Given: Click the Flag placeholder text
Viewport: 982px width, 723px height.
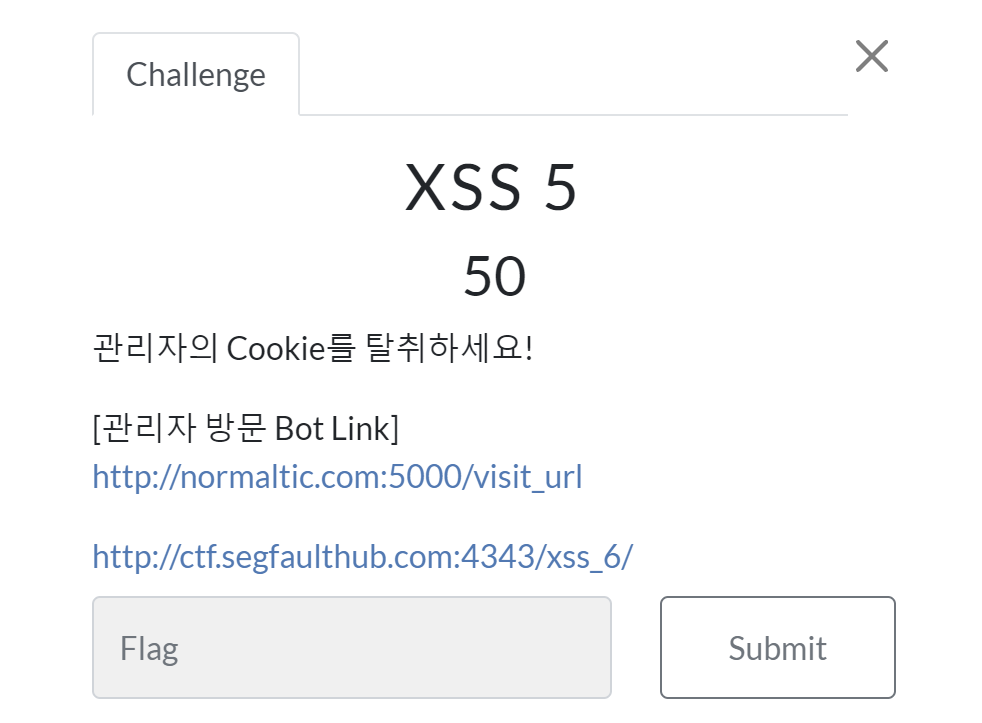Looking at the screenshot, I should click(149, 649).
